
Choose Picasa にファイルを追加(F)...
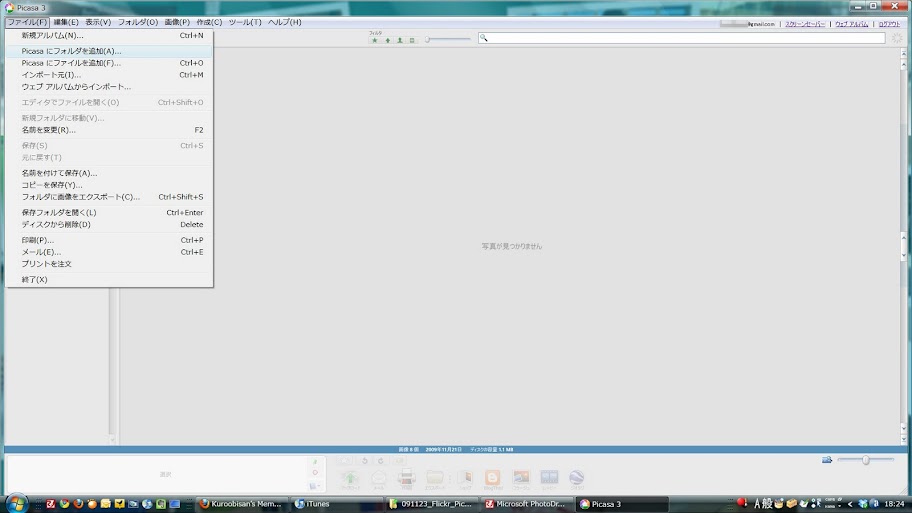(109, 63)
